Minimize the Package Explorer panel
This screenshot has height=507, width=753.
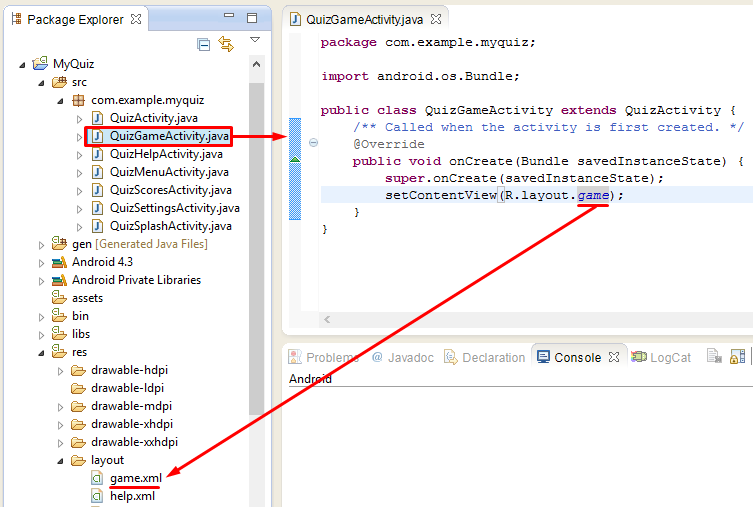click(x=229, y=16)
